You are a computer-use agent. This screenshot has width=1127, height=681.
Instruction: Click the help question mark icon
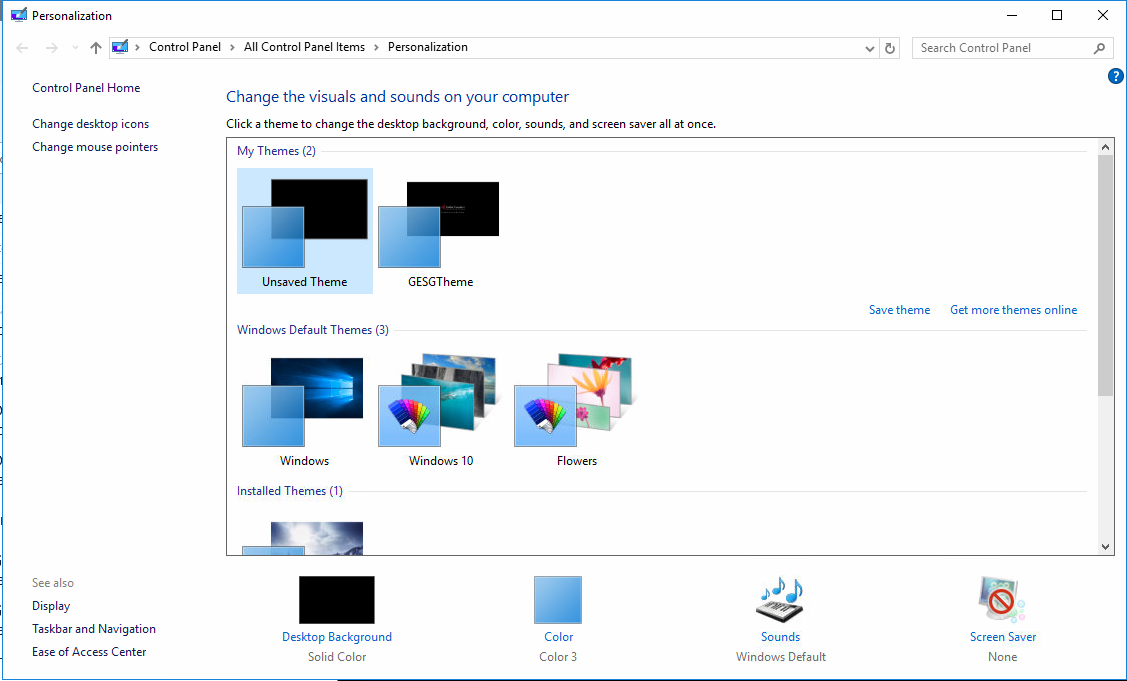click(1116, 76)
